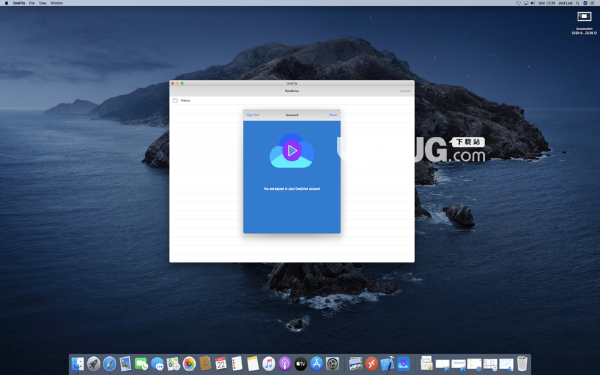Open Contacts from the Dock
600x375 pixels.
(205, 364)
